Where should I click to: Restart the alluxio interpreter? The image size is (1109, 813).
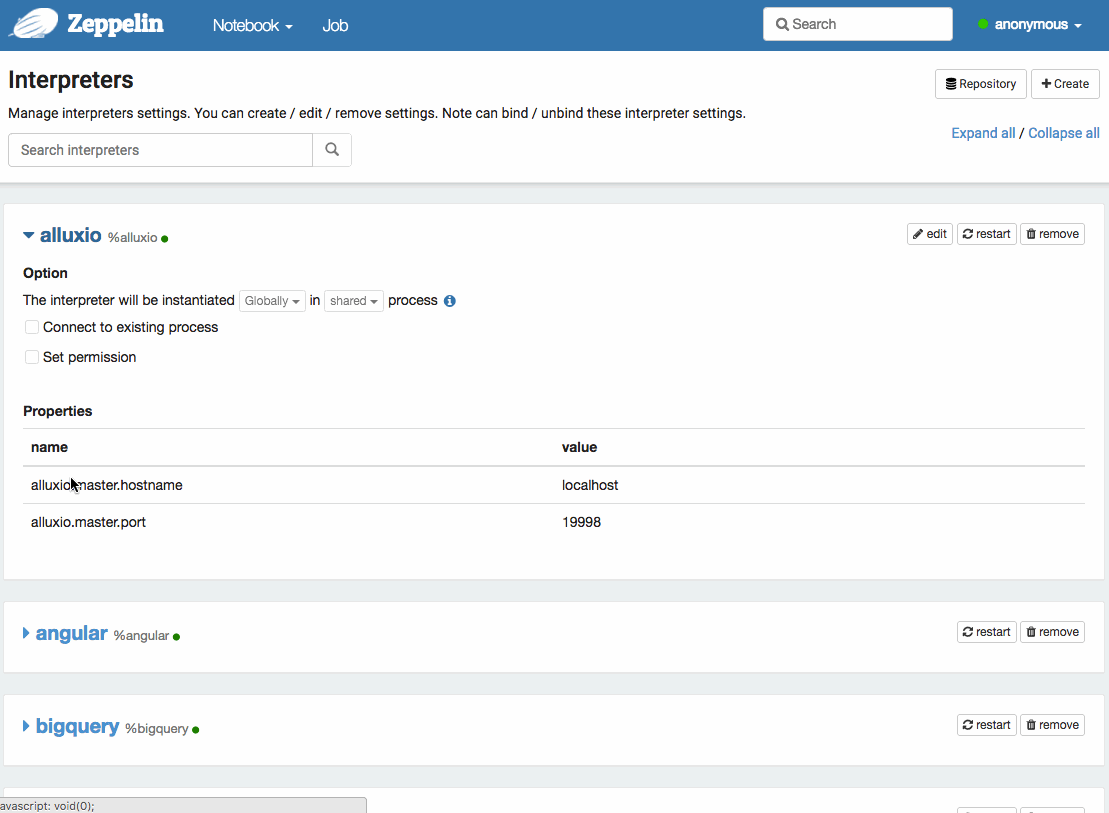[987, 234]
